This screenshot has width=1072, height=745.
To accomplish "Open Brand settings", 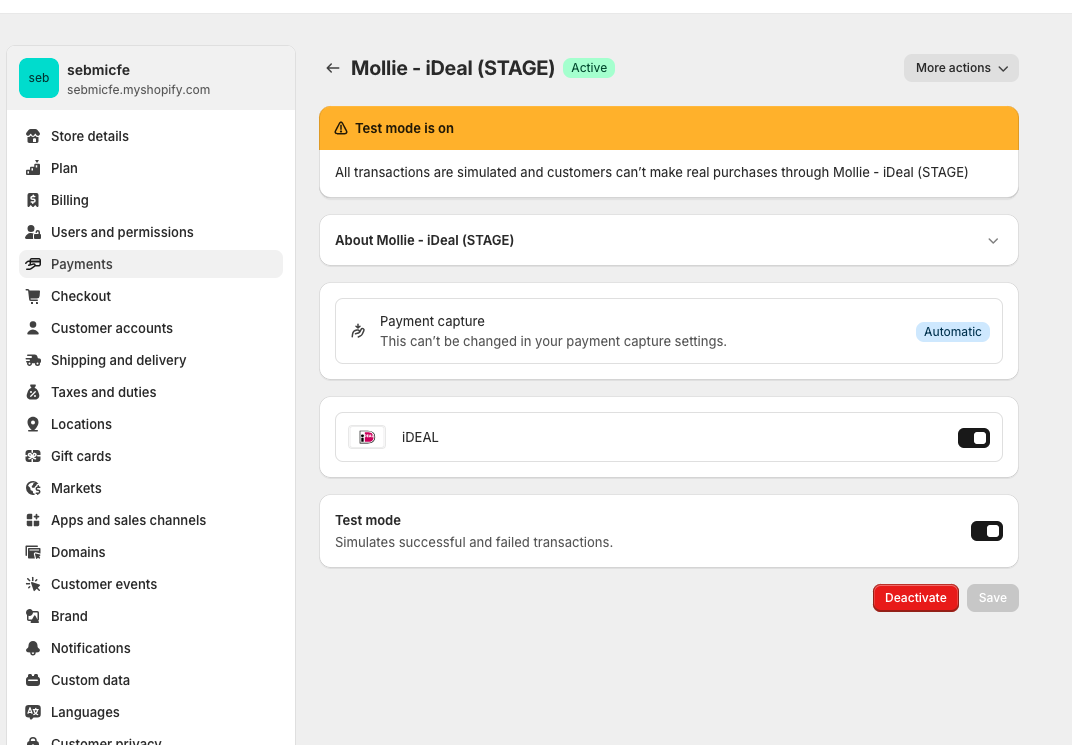I will coord(150,617).
